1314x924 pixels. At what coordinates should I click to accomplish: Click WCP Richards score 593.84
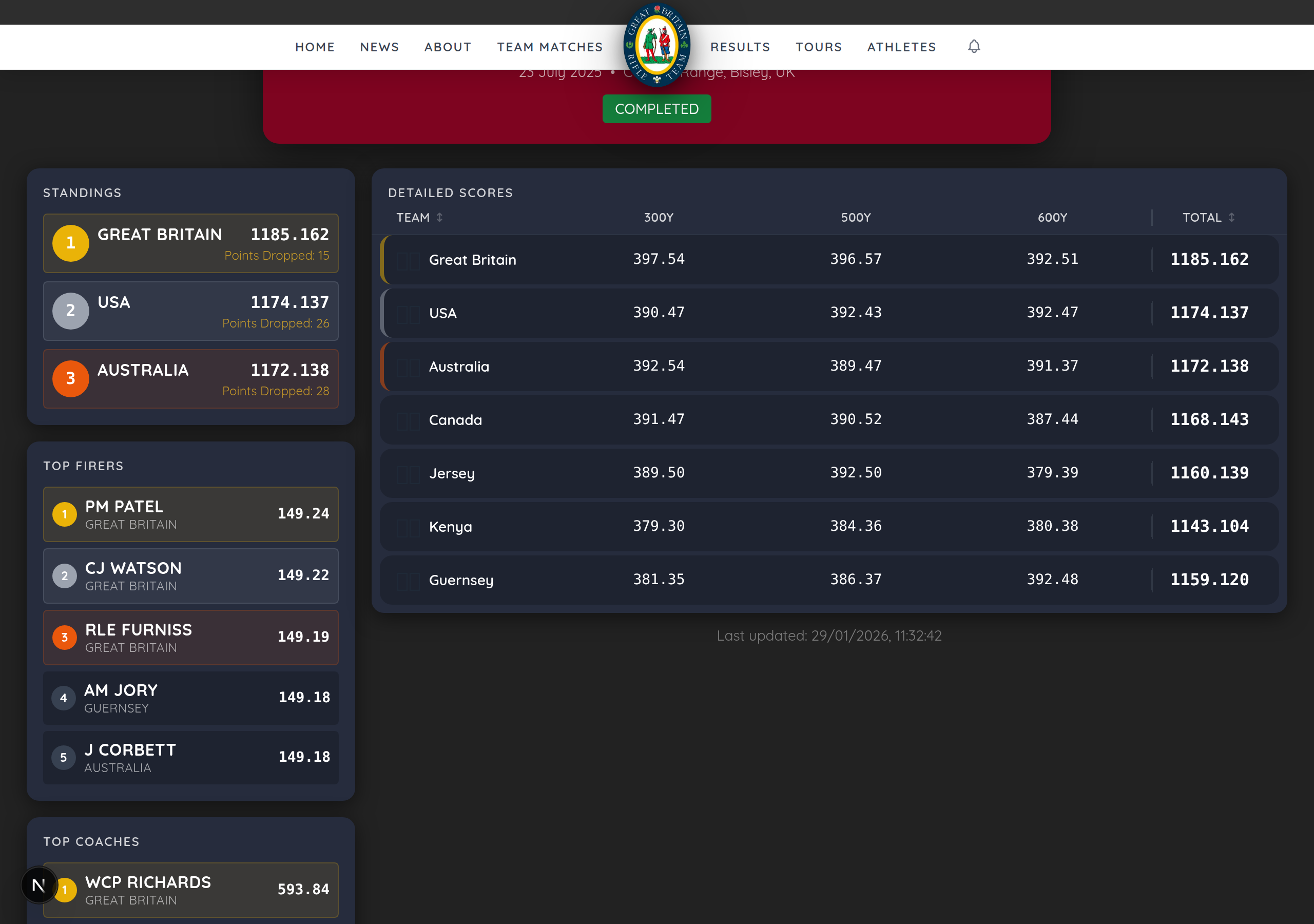[303, 890]
